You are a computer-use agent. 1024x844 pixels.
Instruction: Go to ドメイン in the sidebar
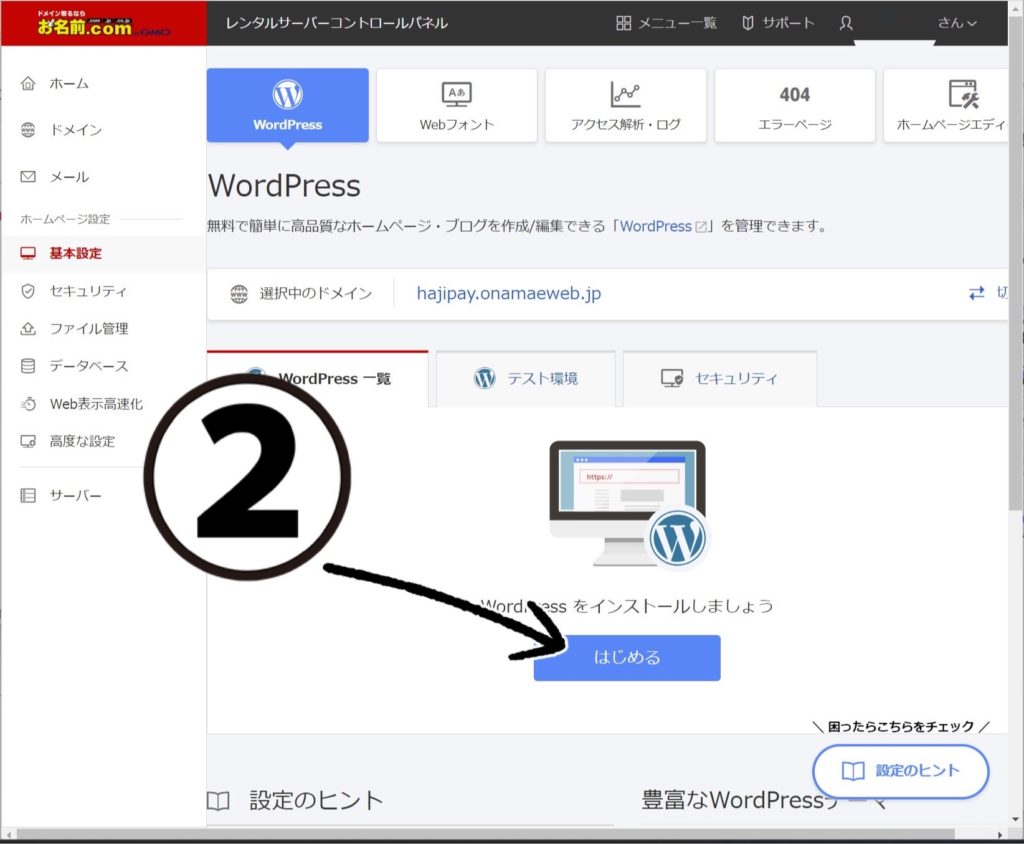(76, 130)
